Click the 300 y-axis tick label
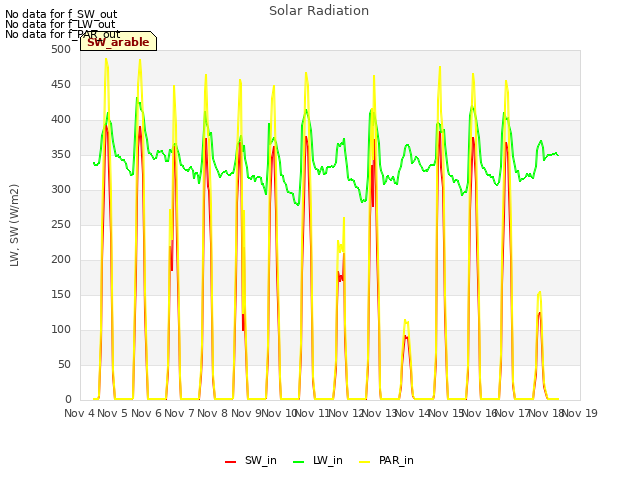Viewport: 640px width, 480px height. point(61,189)
